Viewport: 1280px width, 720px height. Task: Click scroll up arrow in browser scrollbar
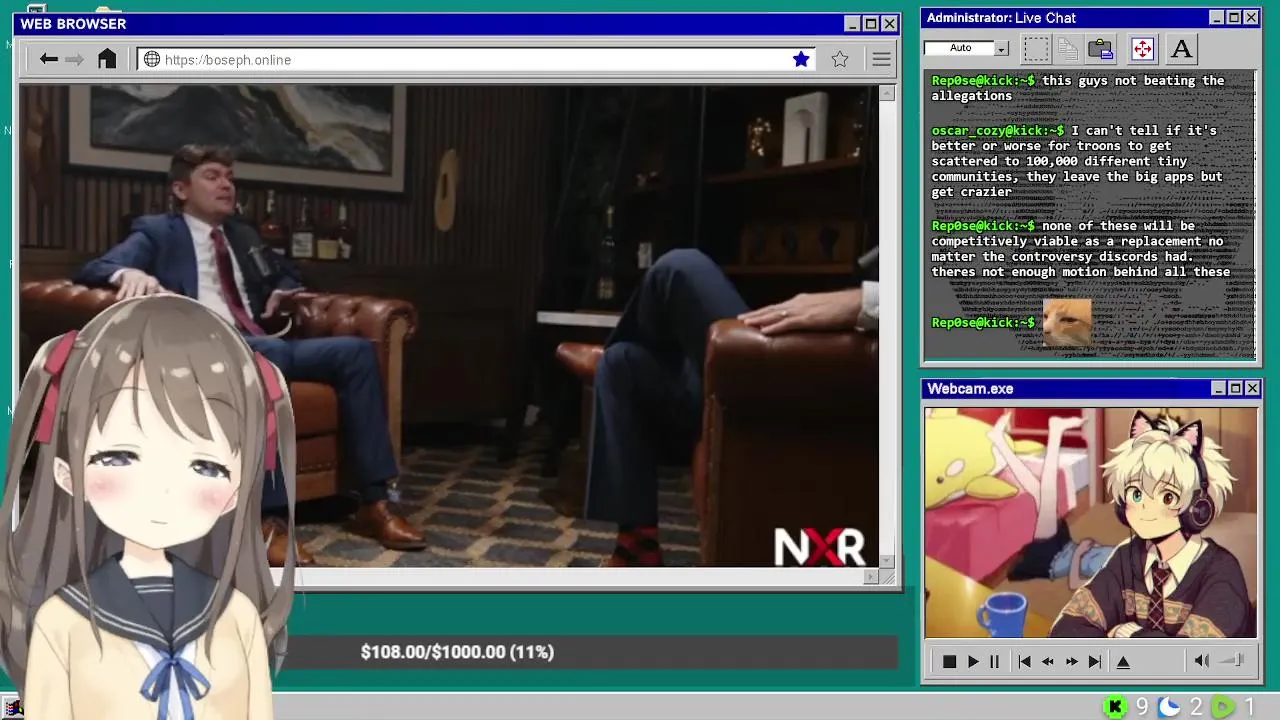click(887, 94)
